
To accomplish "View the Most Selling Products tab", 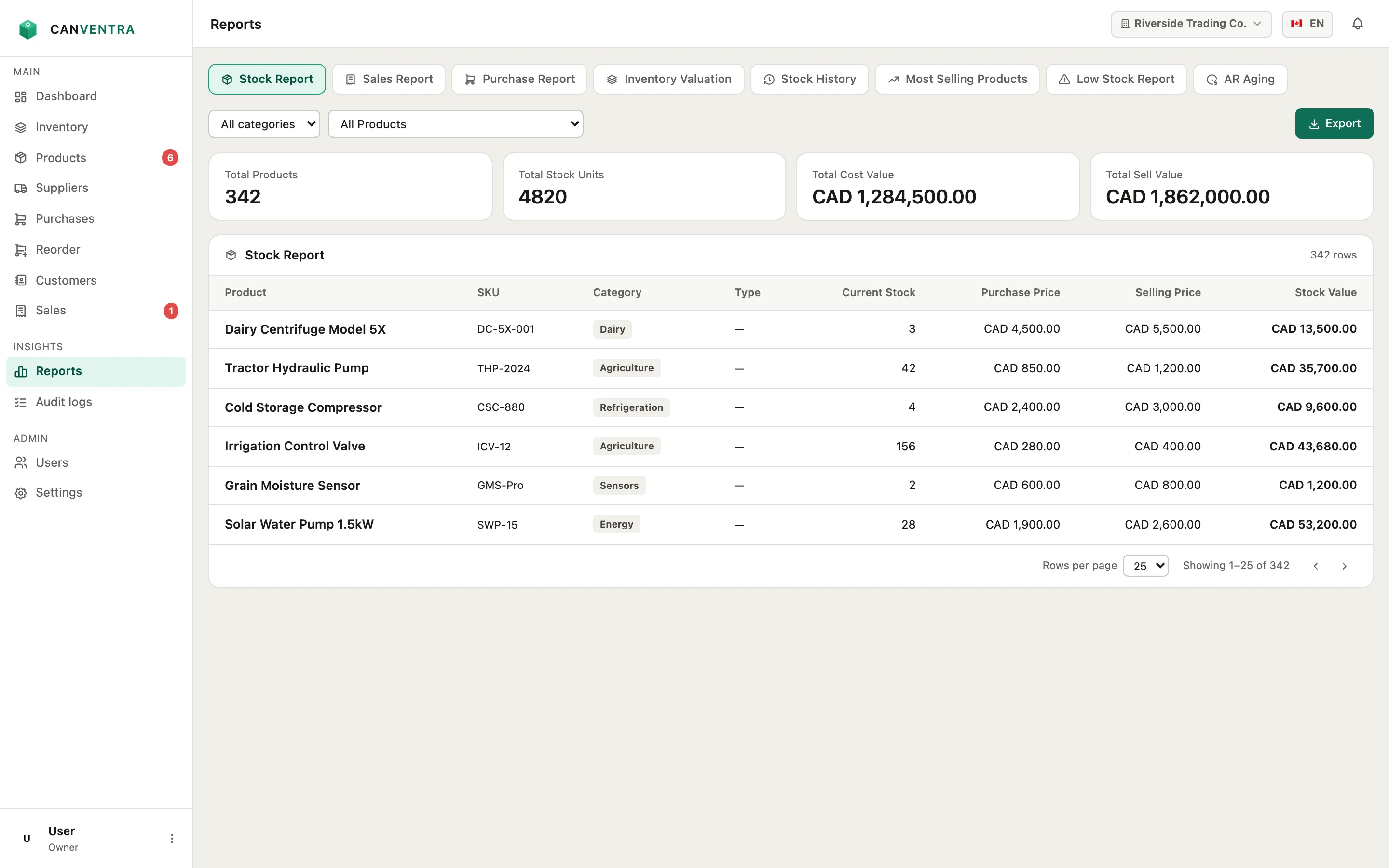I will pyautogui.click(x=957, y=79).
